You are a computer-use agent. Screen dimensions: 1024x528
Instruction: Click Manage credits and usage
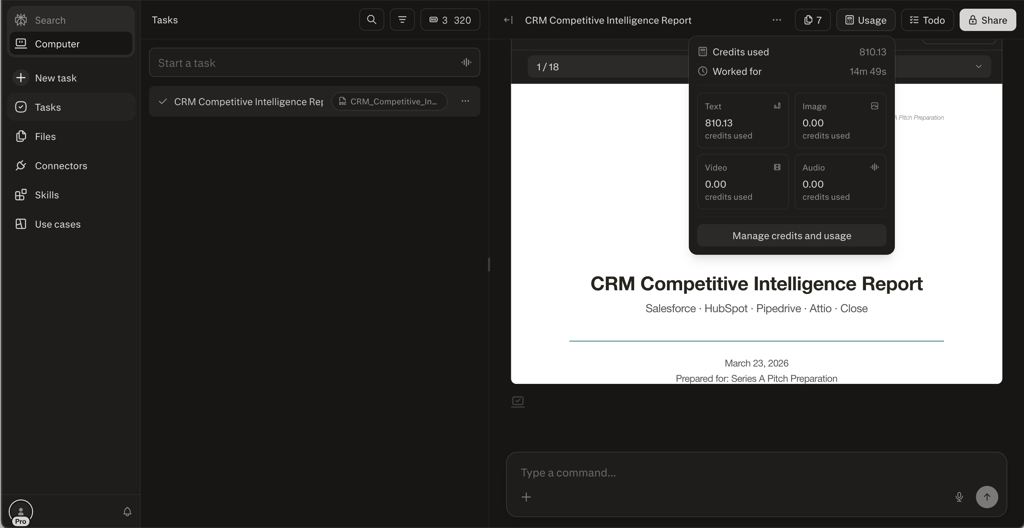pos(792,236)
